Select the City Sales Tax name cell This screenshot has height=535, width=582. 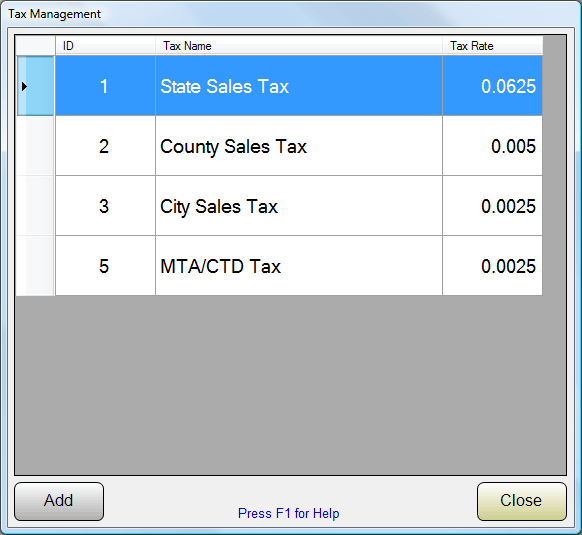click(x=299, y=206)
